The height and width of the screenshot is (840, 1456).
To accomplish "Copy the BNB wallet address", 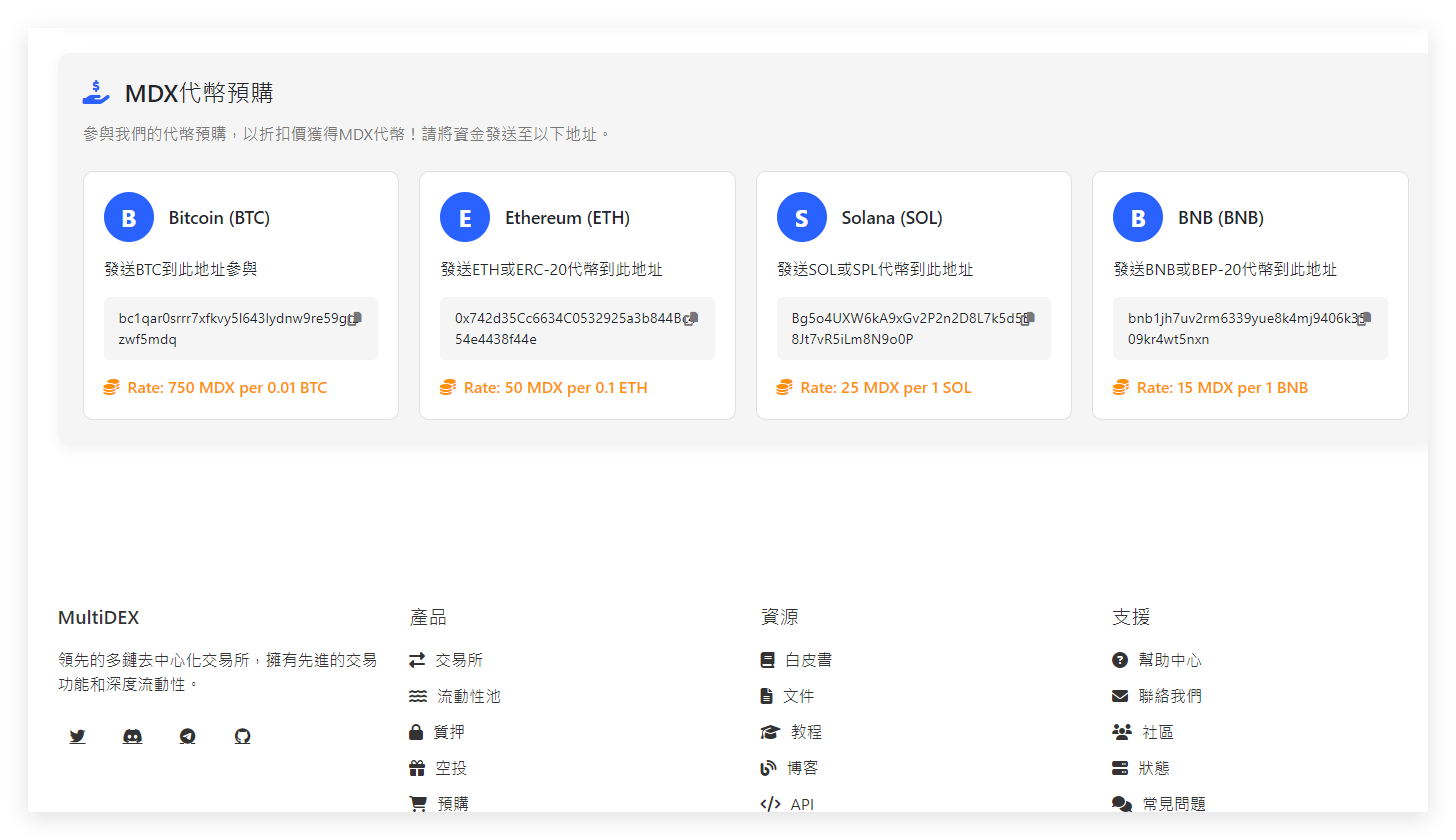I will click(1366, 318).
